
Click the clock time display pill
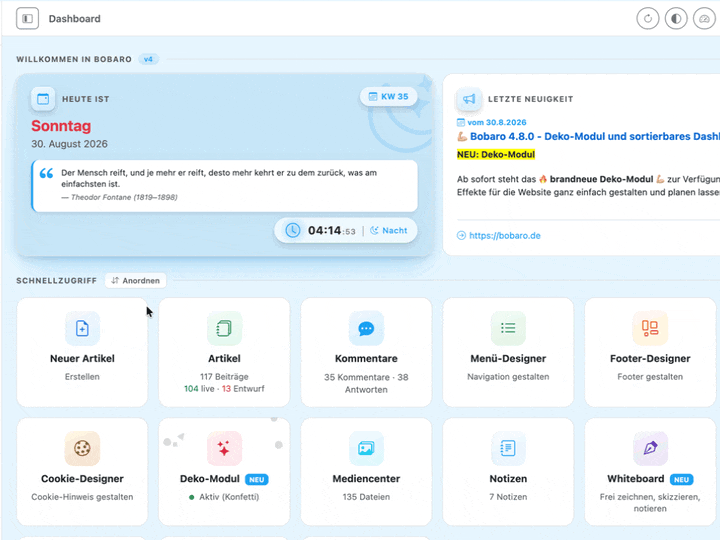[x=346, y=231]
